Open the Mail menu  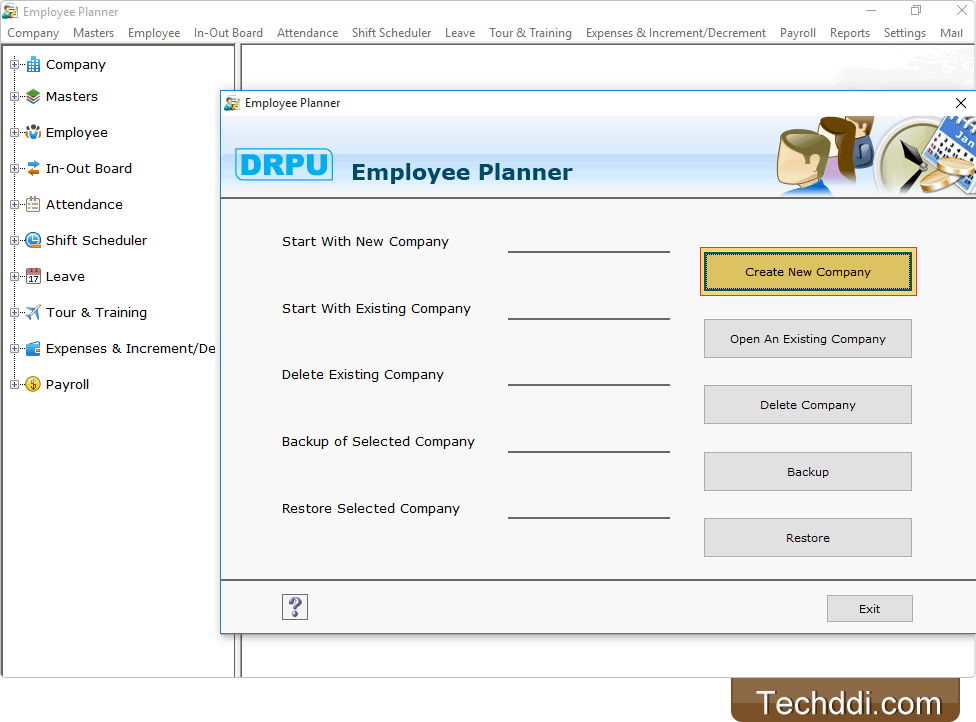click(950, 32)
